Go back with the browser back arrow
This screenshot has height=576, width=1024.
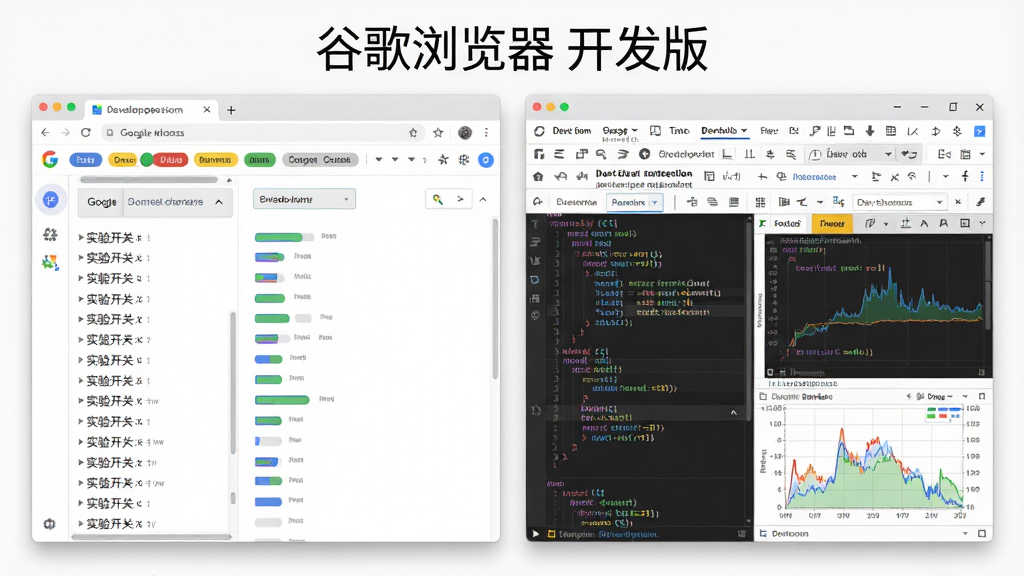tap(45, 133)
